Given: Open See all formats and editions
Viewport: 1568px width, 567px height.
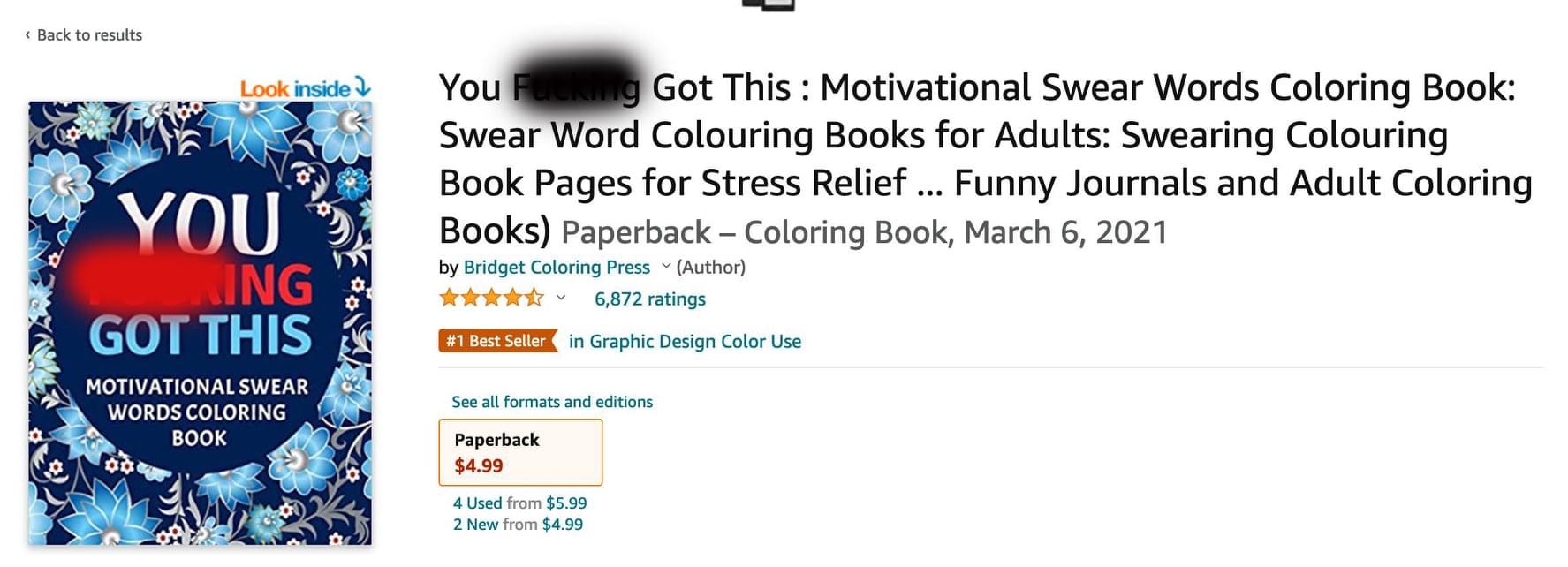Looking at the screenshot, I should [552, 402].
